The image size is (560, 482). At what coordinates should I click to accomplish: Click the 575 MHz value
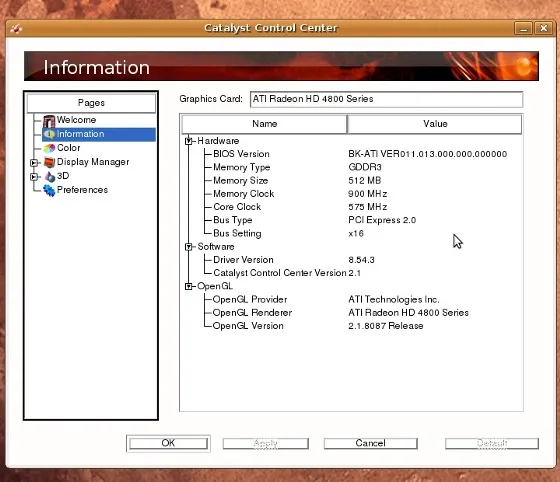pyautogui.click(x=368, y=207)
